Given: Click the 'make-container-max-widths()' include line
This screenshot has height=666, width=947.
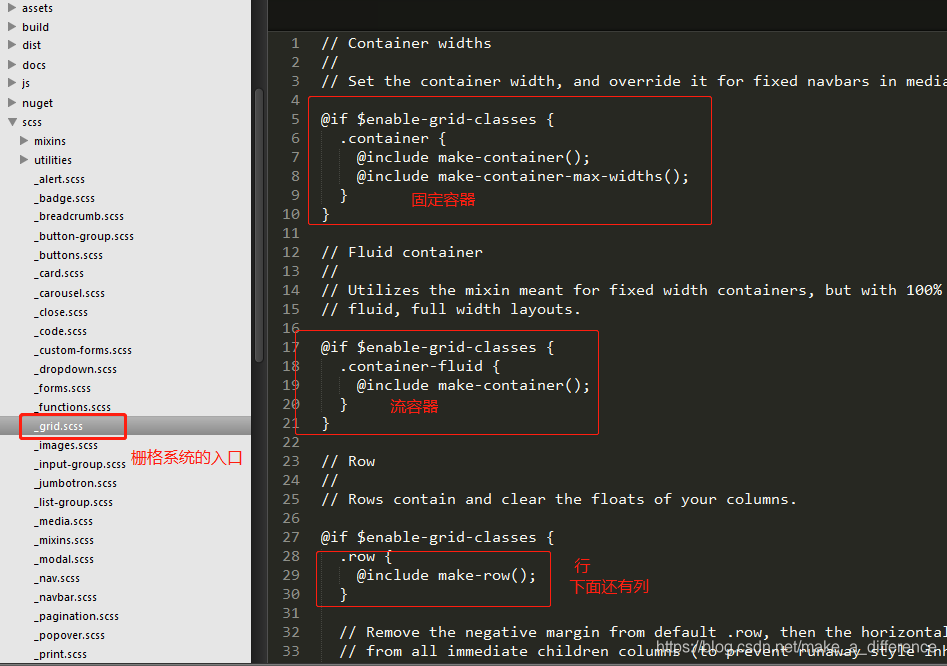Looking at the screenshot, I should (x=522, y=176).
